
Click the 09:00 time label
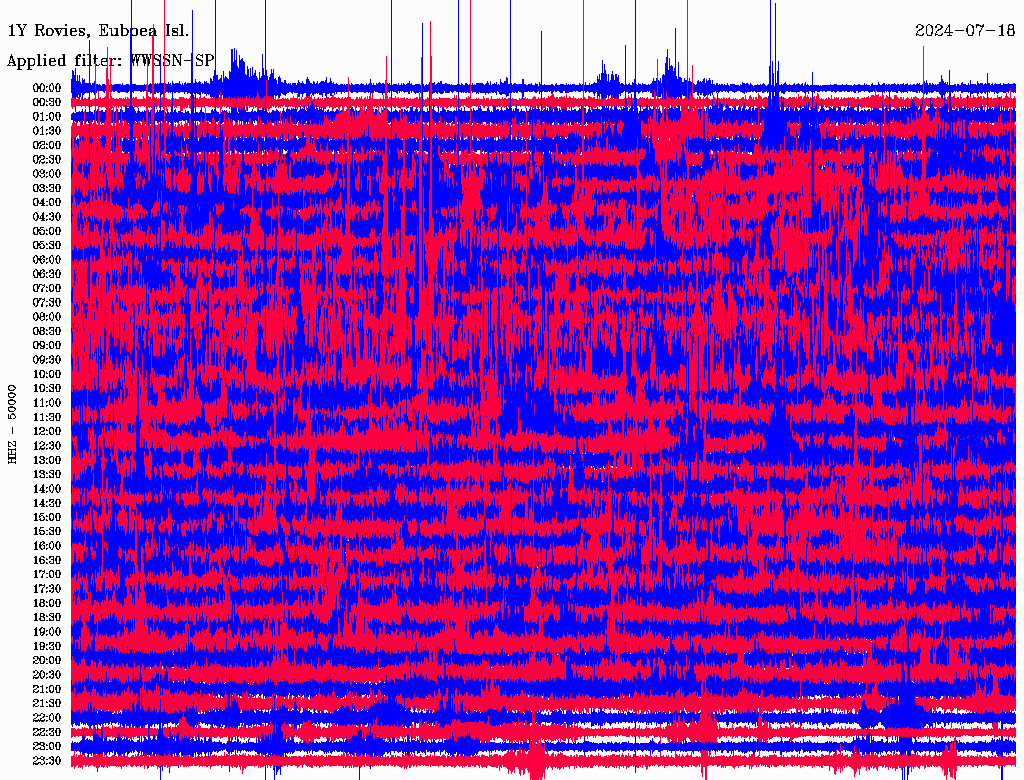[x=47, y=346]
